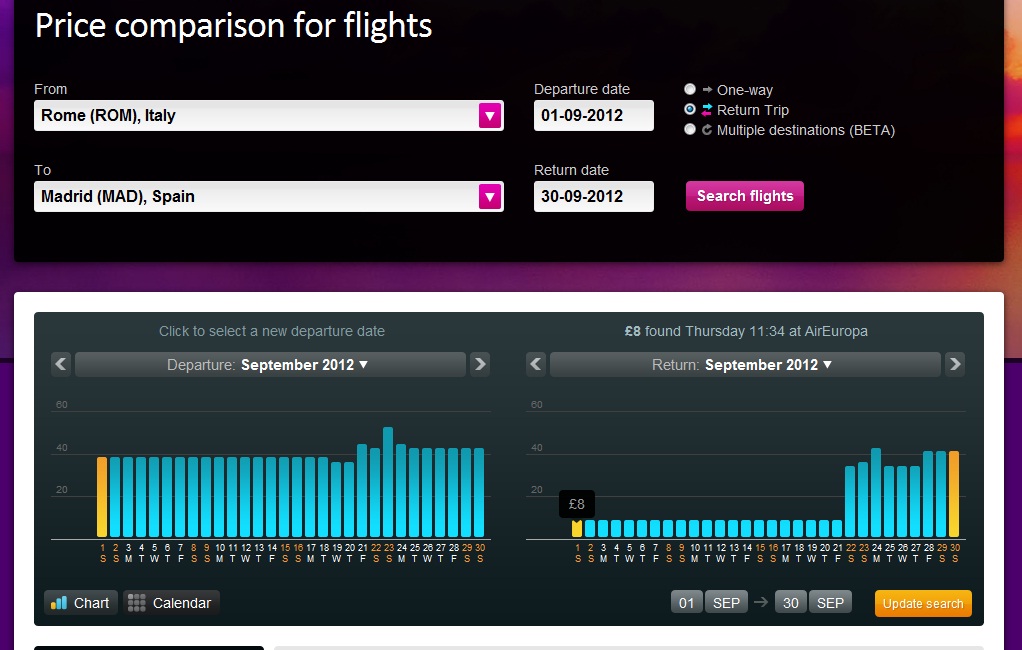
Task: Select the yellow departure bar for day 1
Action: [102, 497]
